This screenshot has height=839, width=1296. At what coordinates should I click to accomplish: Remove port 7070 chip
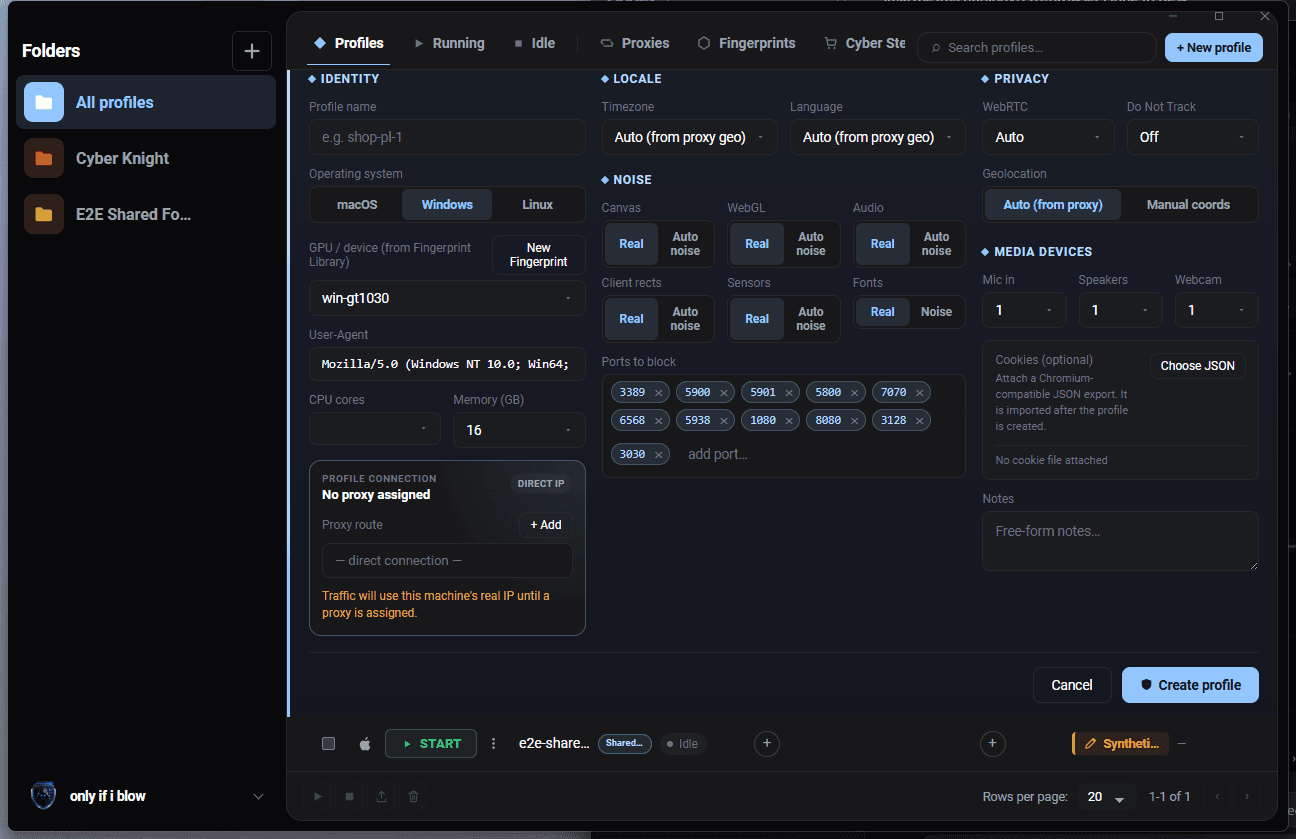919,393
